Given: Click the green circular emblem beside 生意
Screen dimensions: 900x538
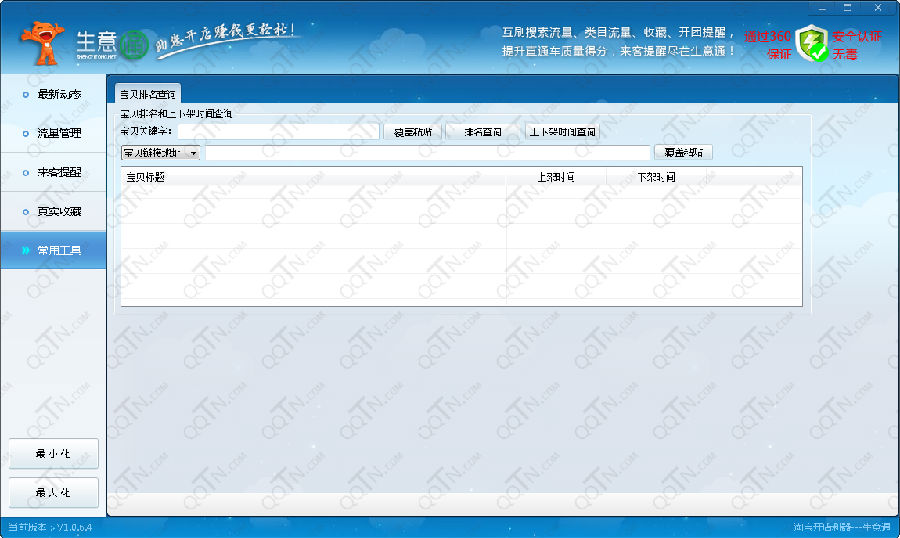Looking at the screenshot, I should coord(134,45).
